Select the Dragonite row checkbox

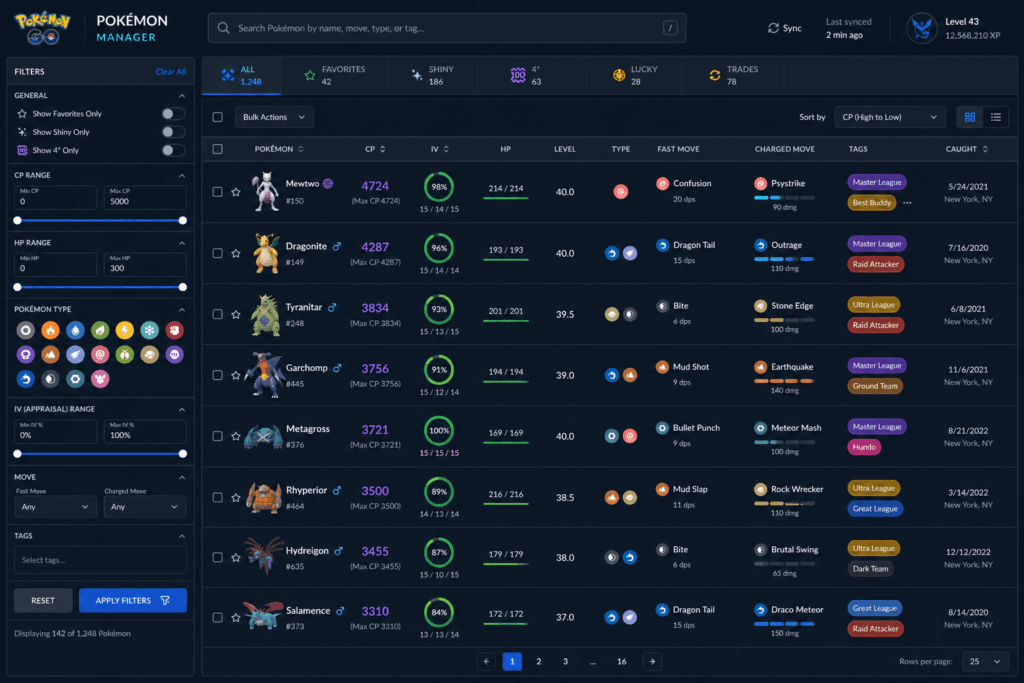217,253
